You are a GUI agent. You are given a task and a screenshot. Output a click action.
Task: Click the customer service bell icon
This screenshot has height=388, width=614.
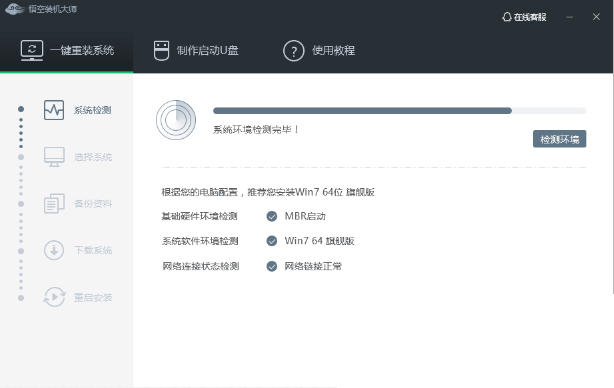coord(507,17)
